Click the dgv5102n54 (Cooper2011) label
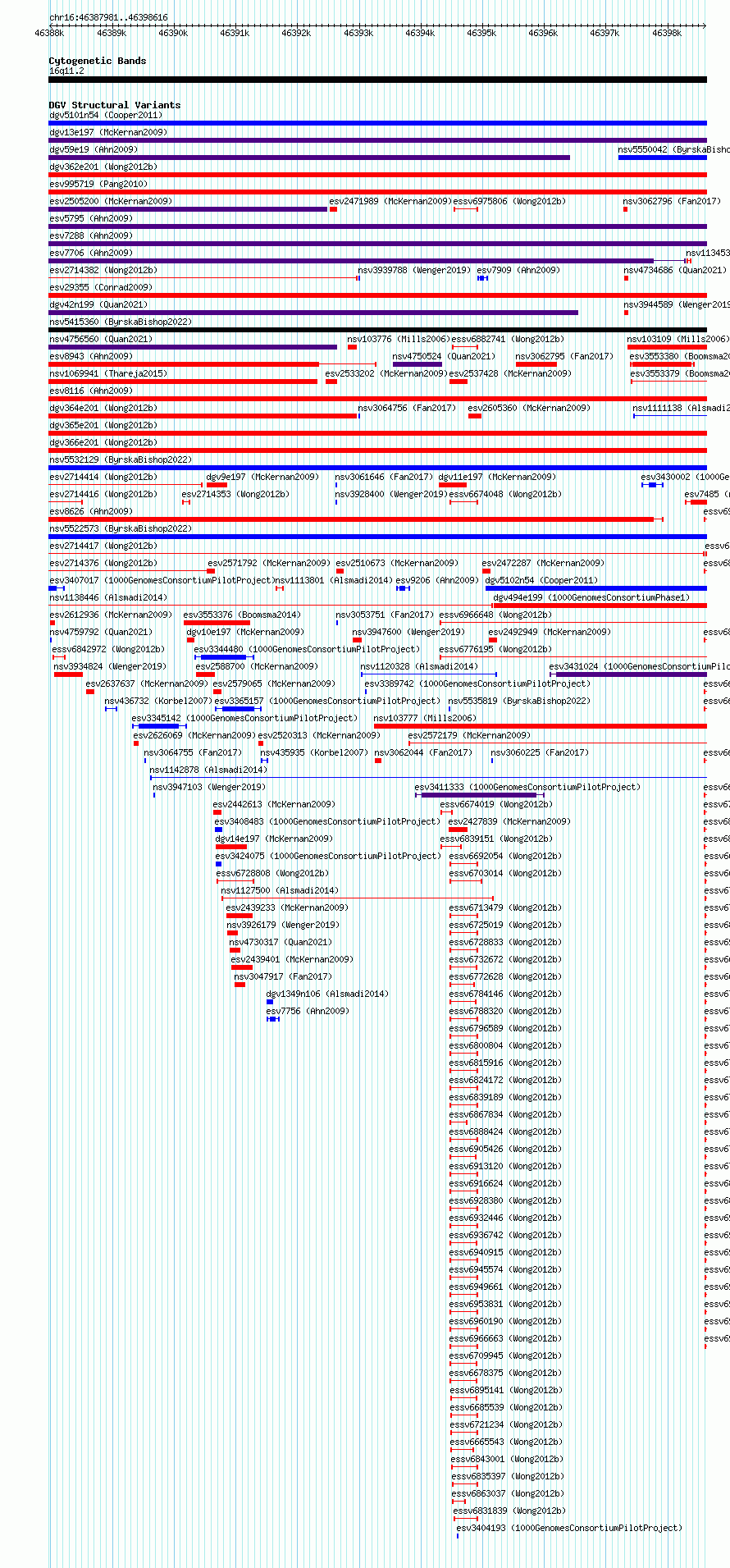This screenshot has height=1568, width=730. click(x=542, y=580)
